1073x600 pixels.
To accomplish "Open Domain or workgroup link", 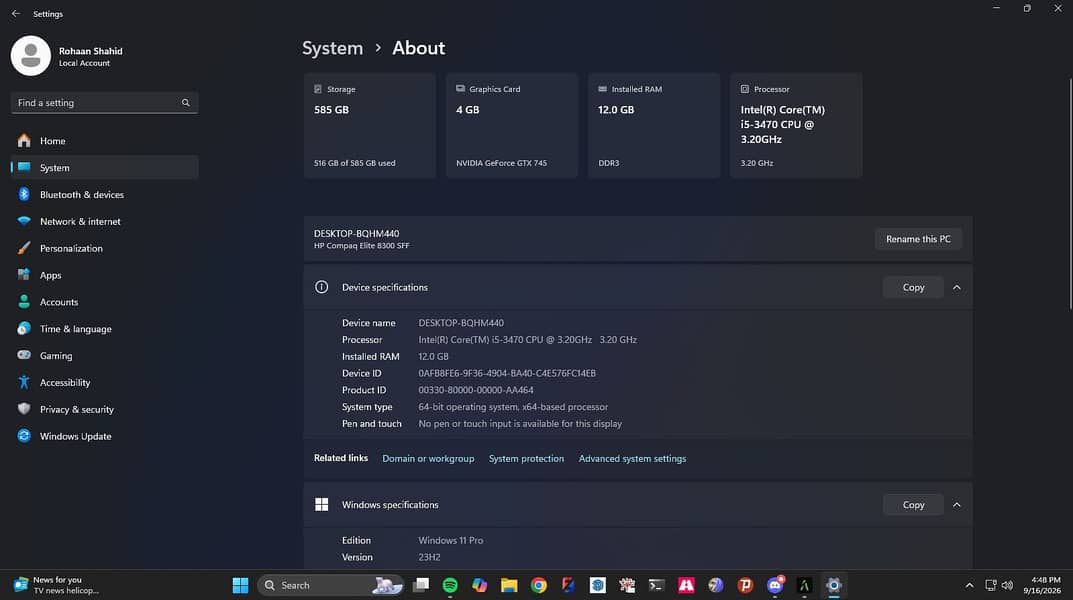I will point(428,458).
